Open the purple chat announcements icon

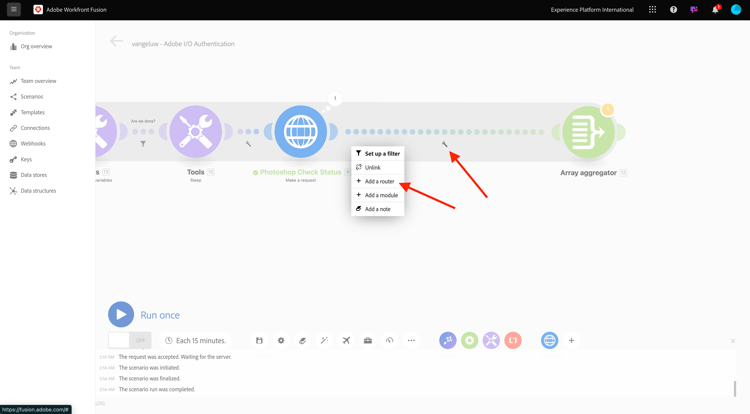694,10
